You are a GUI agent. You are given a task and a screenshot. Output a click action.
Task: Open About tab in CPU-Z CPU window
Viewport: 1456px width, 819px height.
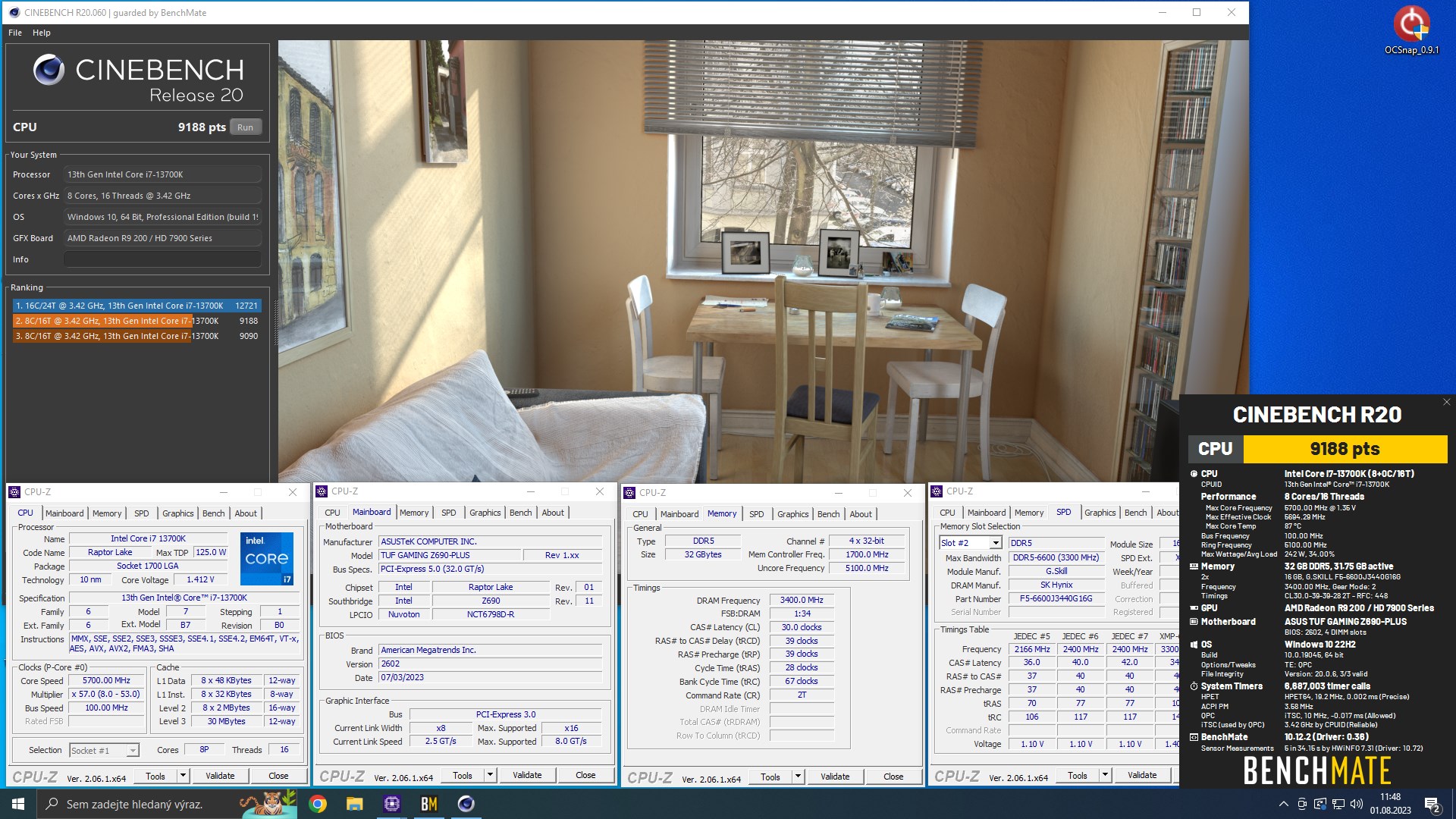point(246,513)
